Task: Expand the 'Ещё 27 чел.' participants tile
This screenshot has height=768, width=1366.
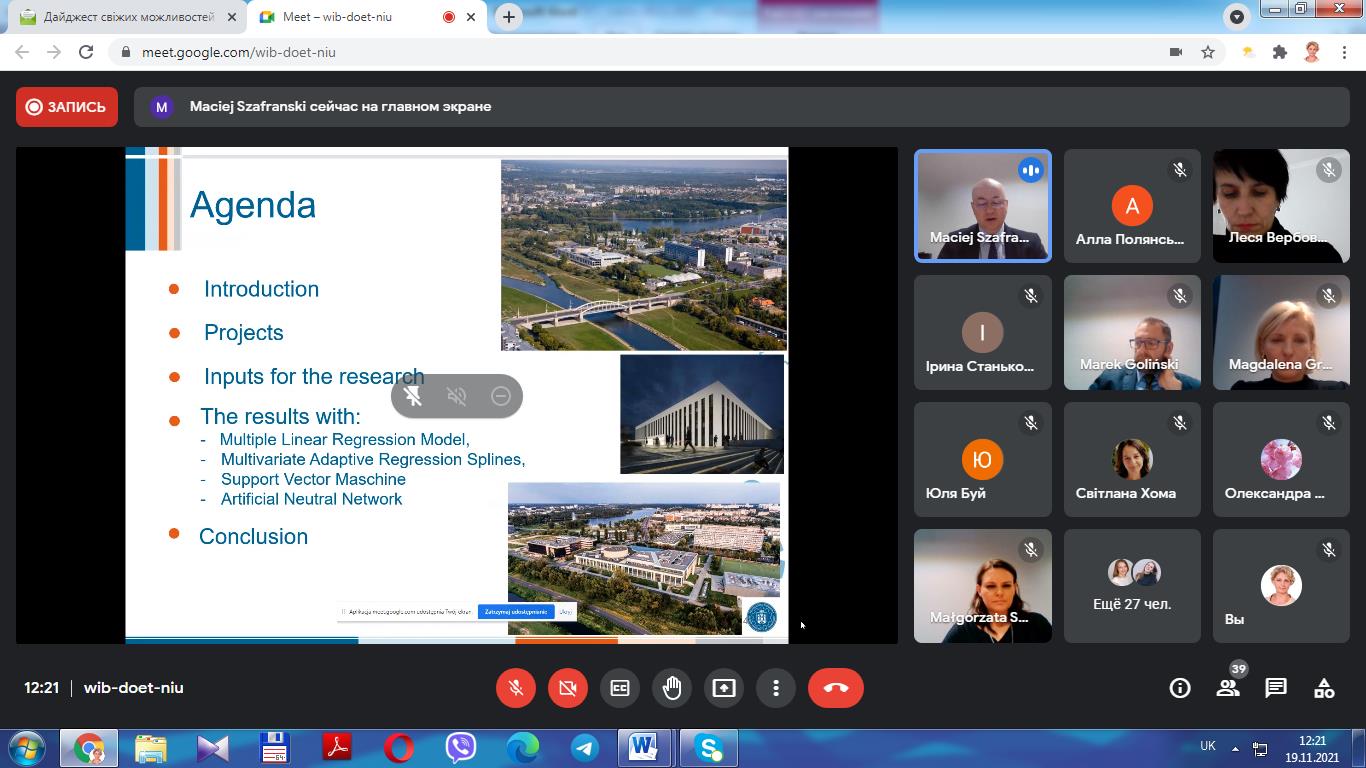Action: point(1132,585)
